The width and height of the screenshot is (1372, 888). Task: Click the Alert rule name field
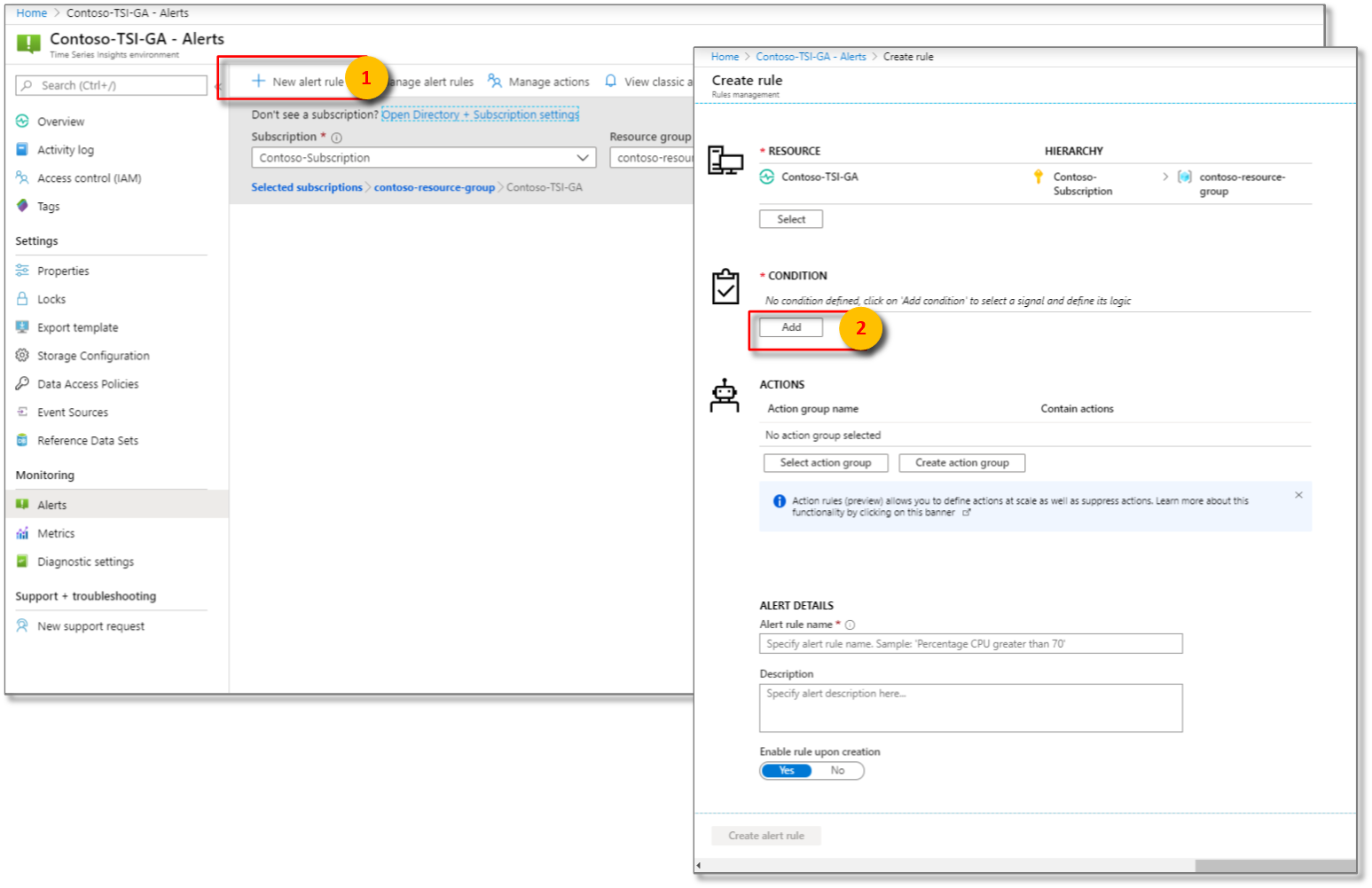click(971, 643)
